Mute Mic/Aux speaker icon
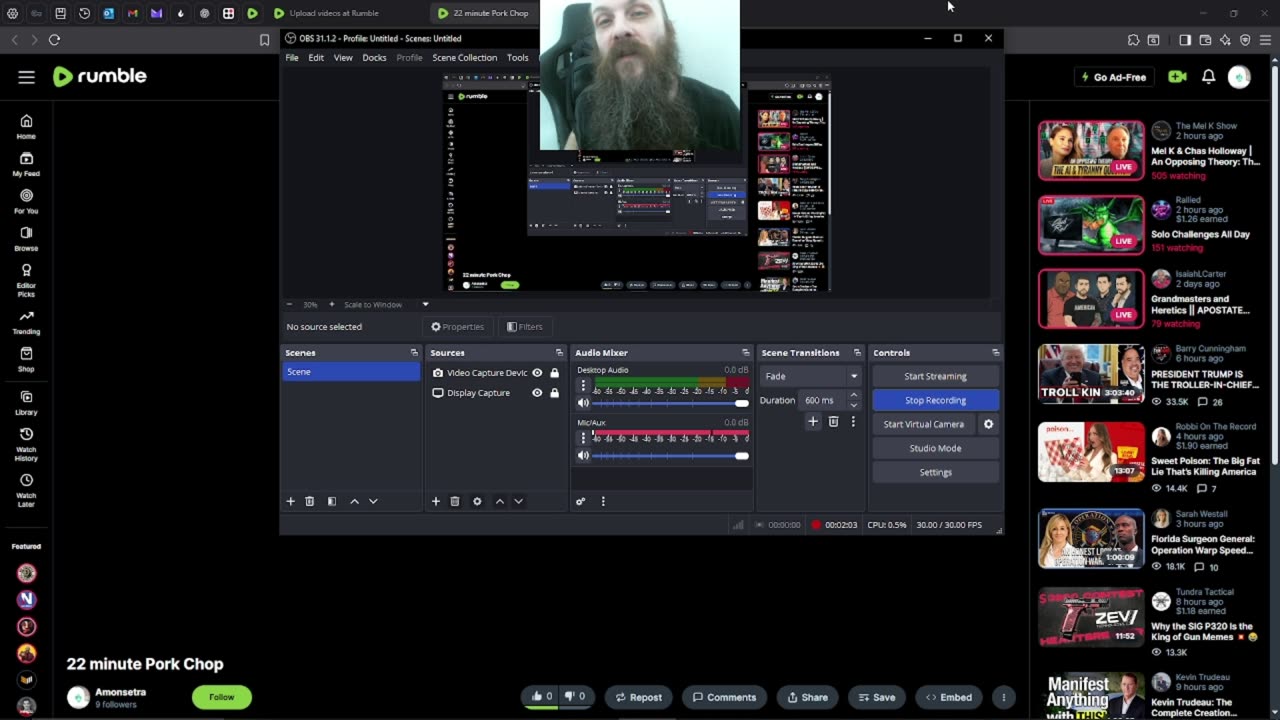Screen dimensions: 1280x720 click(584, 456)
